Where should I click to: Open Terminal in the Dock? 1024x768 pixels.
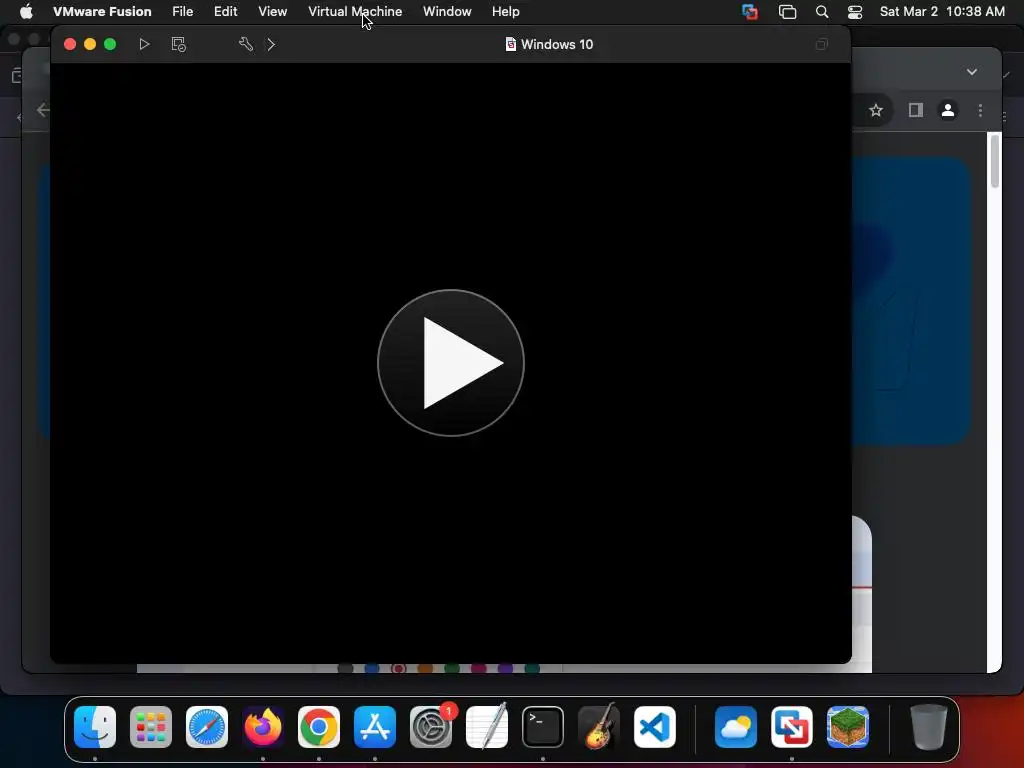pos(543,727)
